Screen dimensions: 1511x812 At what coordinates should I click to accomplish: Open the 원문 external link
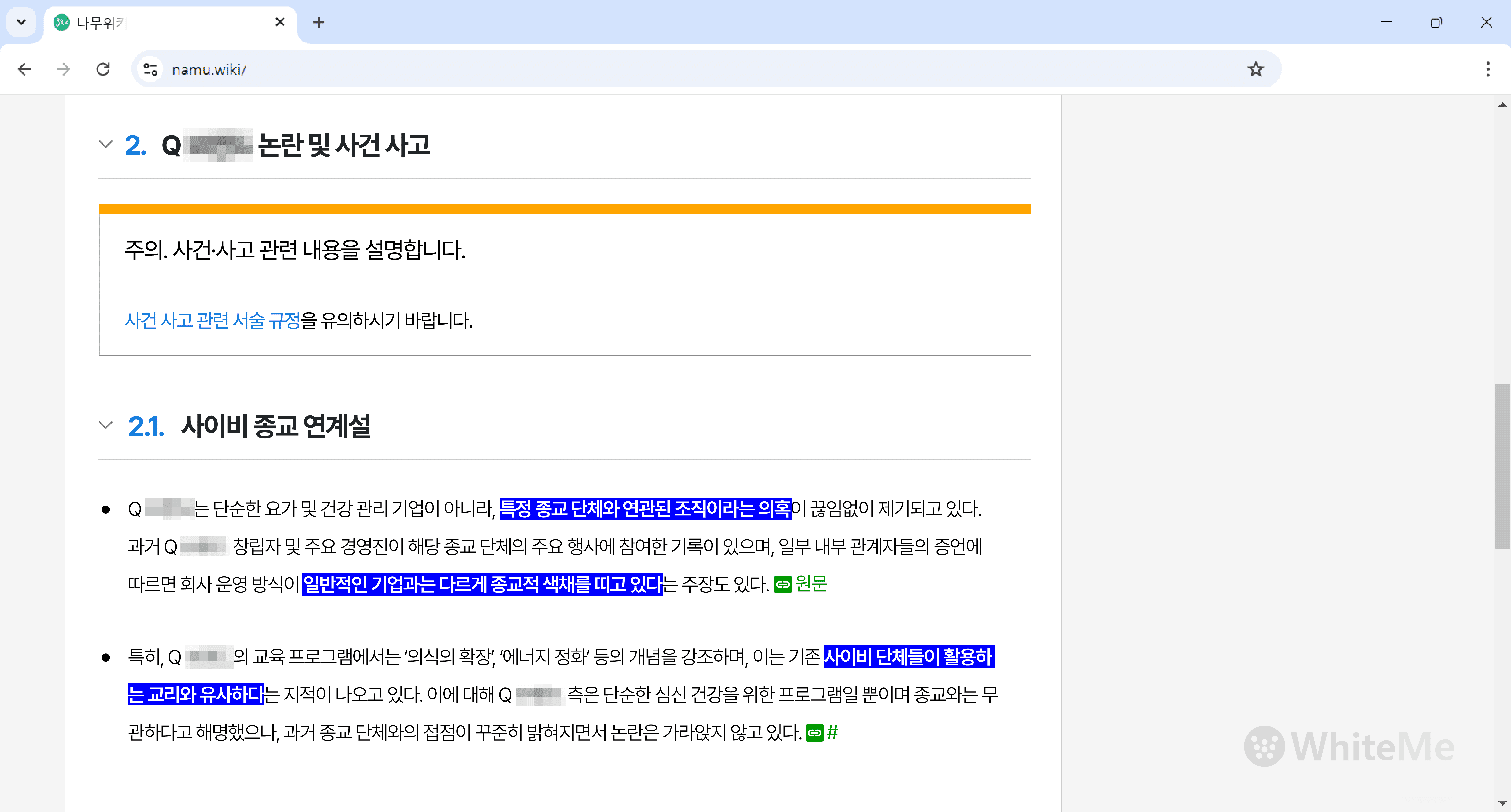pyautogui.click(x=811, y=584)
